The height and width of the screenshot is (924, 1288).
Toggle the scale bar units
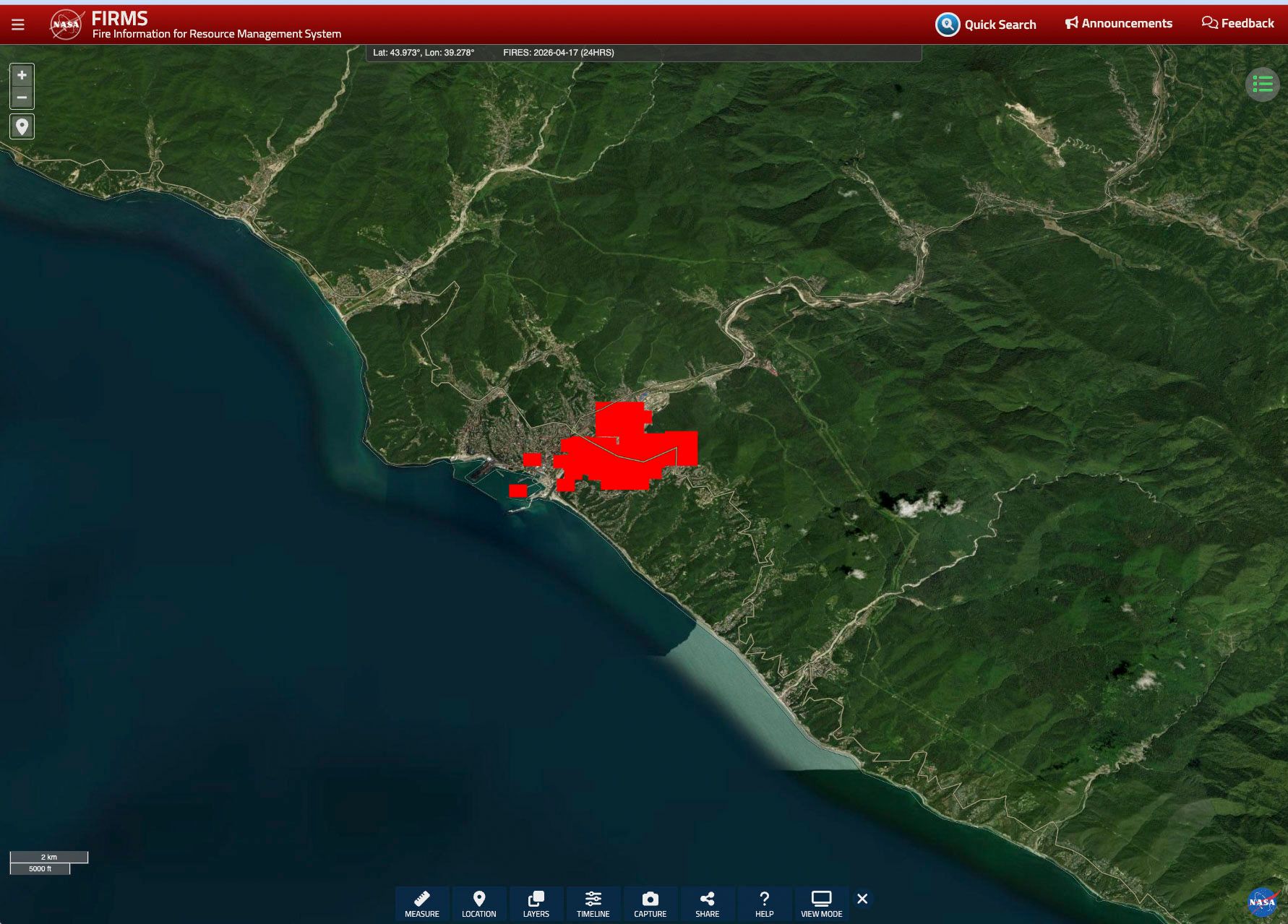click(48, 863)
